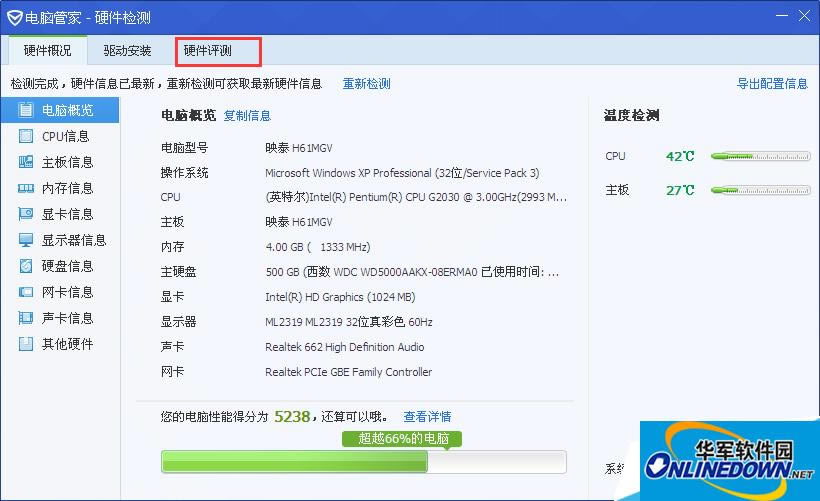This screenshot has width=820, height=501.
Task: Select 硬盘信息 in the sidebar
Action: (x=60, y=266)
